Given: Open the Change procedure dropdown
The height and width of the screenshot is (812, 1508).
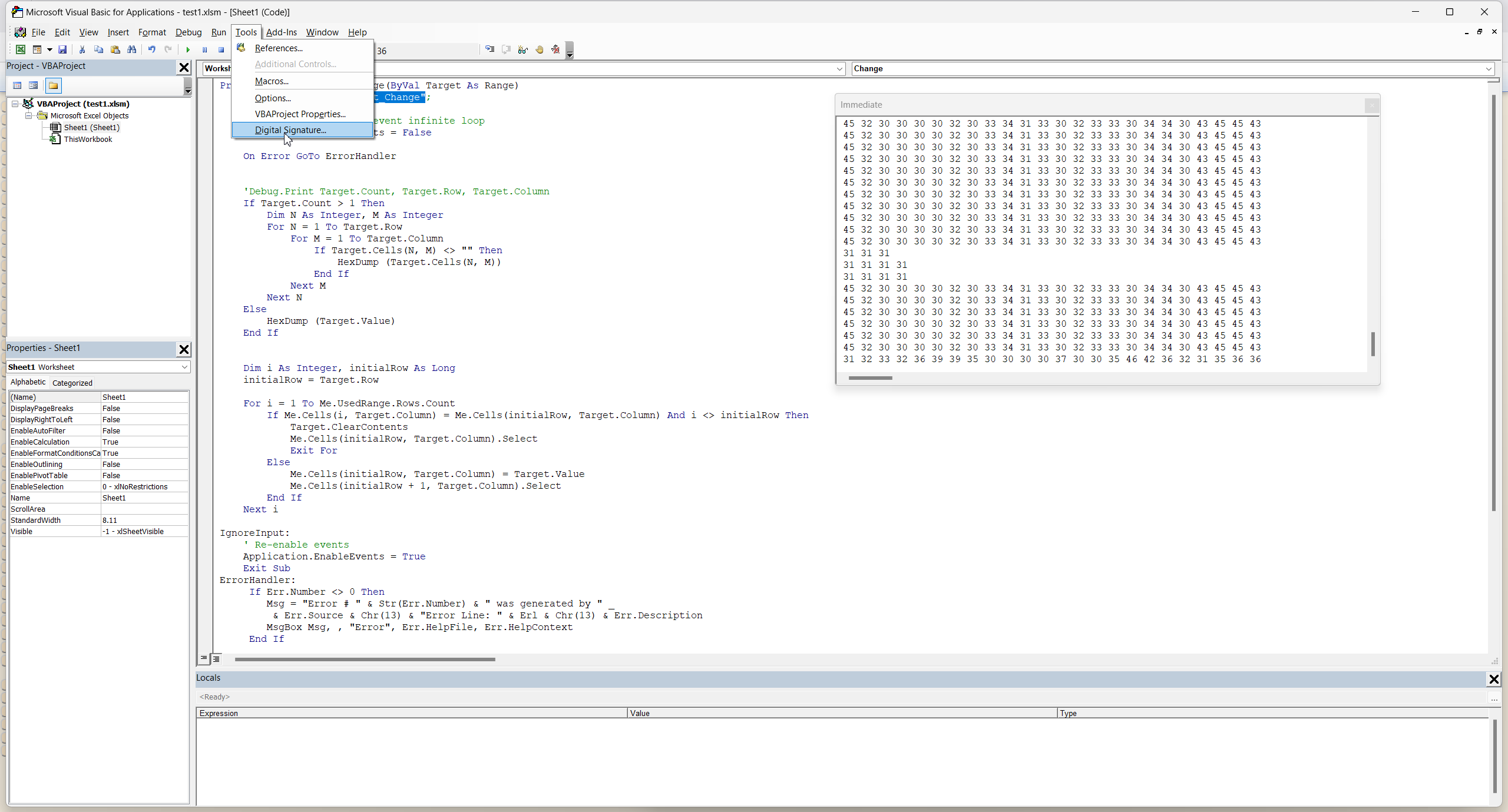Looking at the screenshot, I should click(1489, 69).
